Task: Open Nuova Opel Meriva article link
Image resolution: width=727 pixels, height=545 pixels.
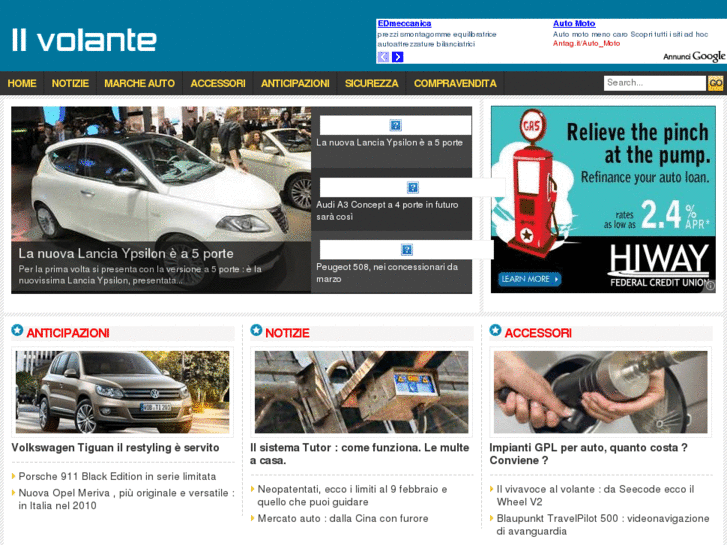Action: coord(127,499)
